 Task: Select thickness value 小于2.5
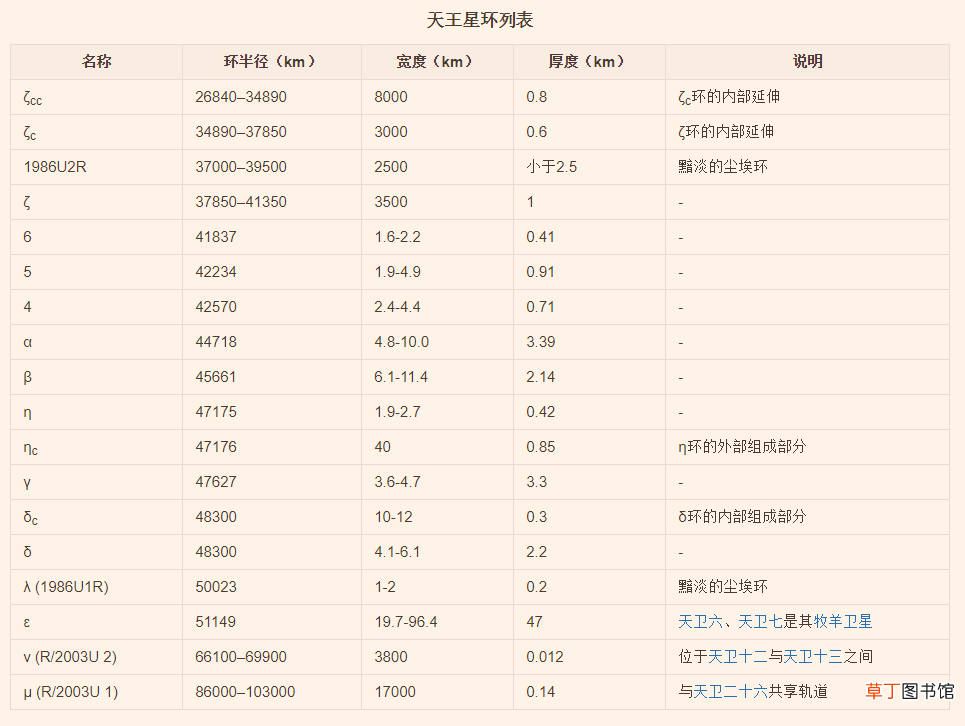pyautogui.click(x=551, y=167)
